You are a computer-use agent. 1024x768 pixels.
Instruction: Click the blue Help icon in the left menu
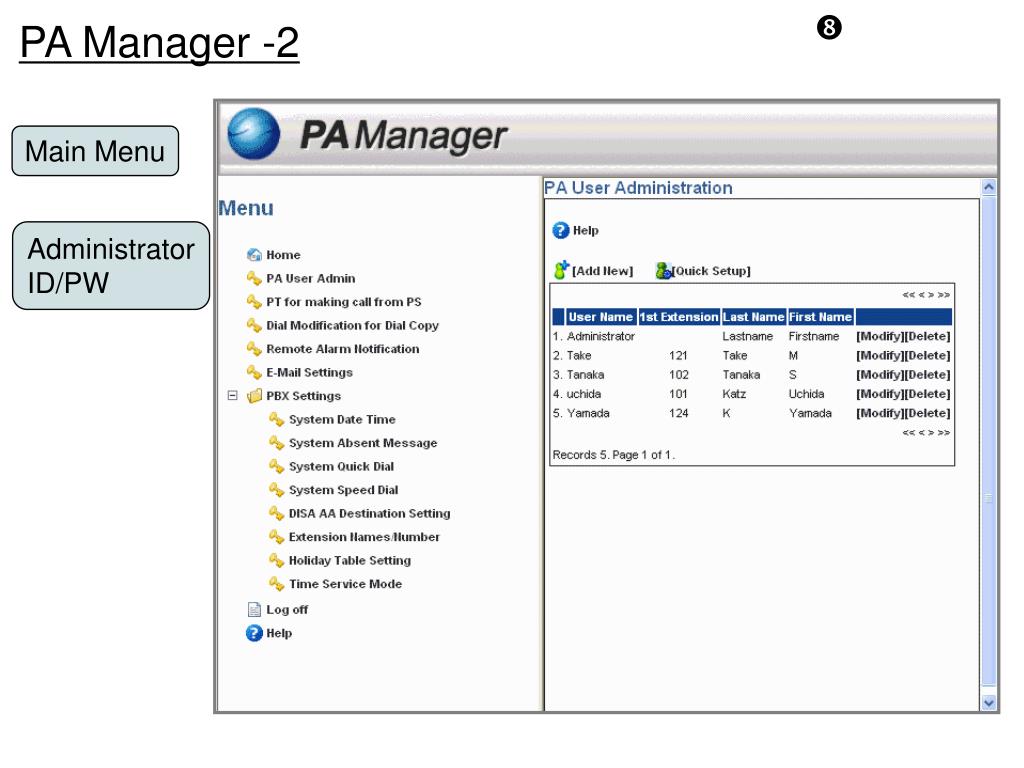pyautogui.click(x=254, y=633)
